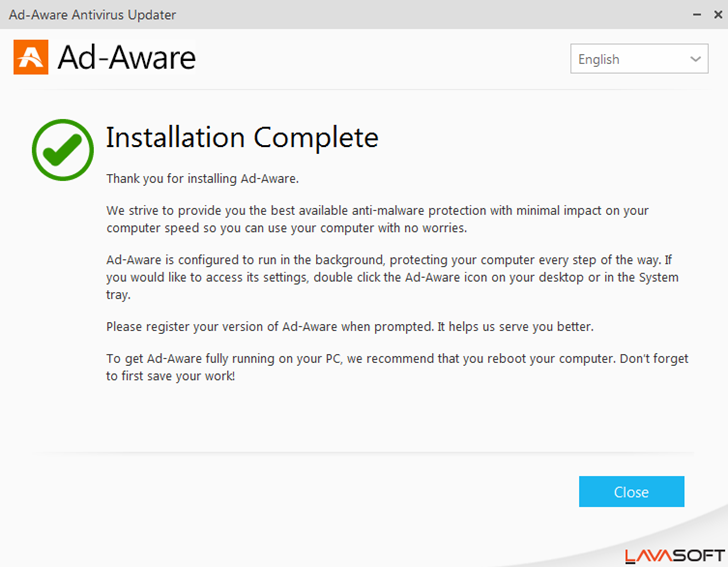Click 'Don't forget to first save your work' text

(170, 377)
